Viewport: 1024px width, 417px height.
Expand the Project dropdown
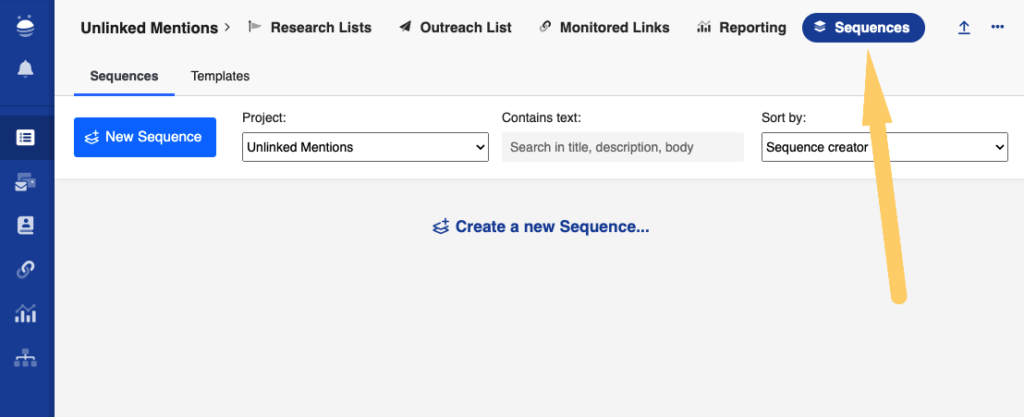pyautogui.click(x=365, y=147)
